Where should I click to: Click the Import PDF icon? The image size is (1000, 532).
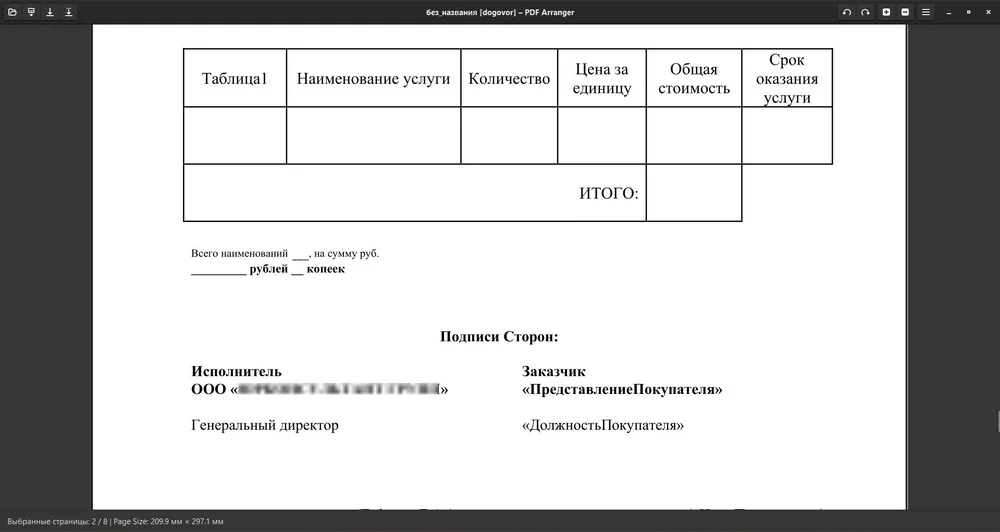tap(31, 12)
